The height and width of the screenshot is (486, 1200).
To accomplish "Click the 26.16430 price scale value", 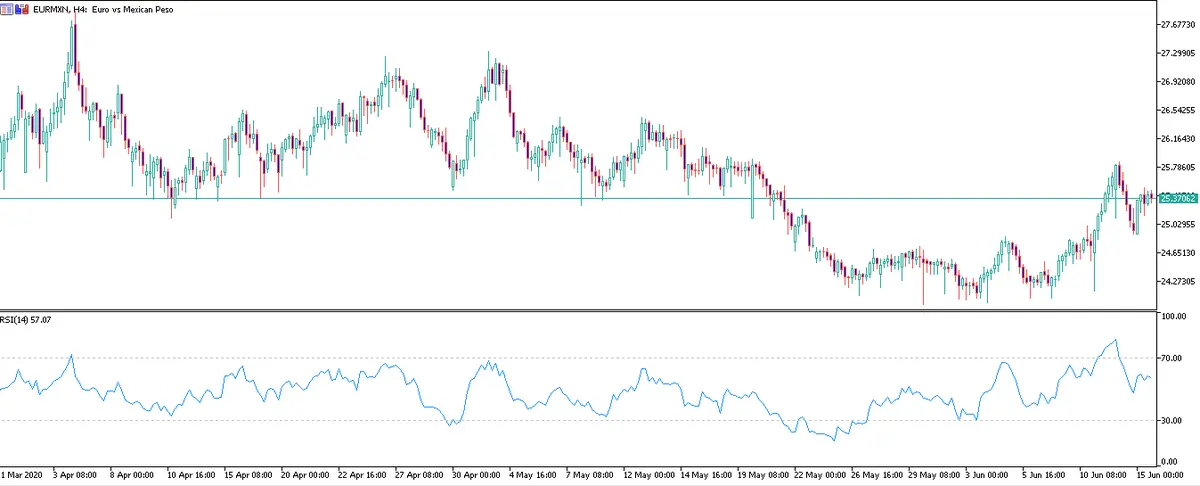I will click(x=1179, y=139).
